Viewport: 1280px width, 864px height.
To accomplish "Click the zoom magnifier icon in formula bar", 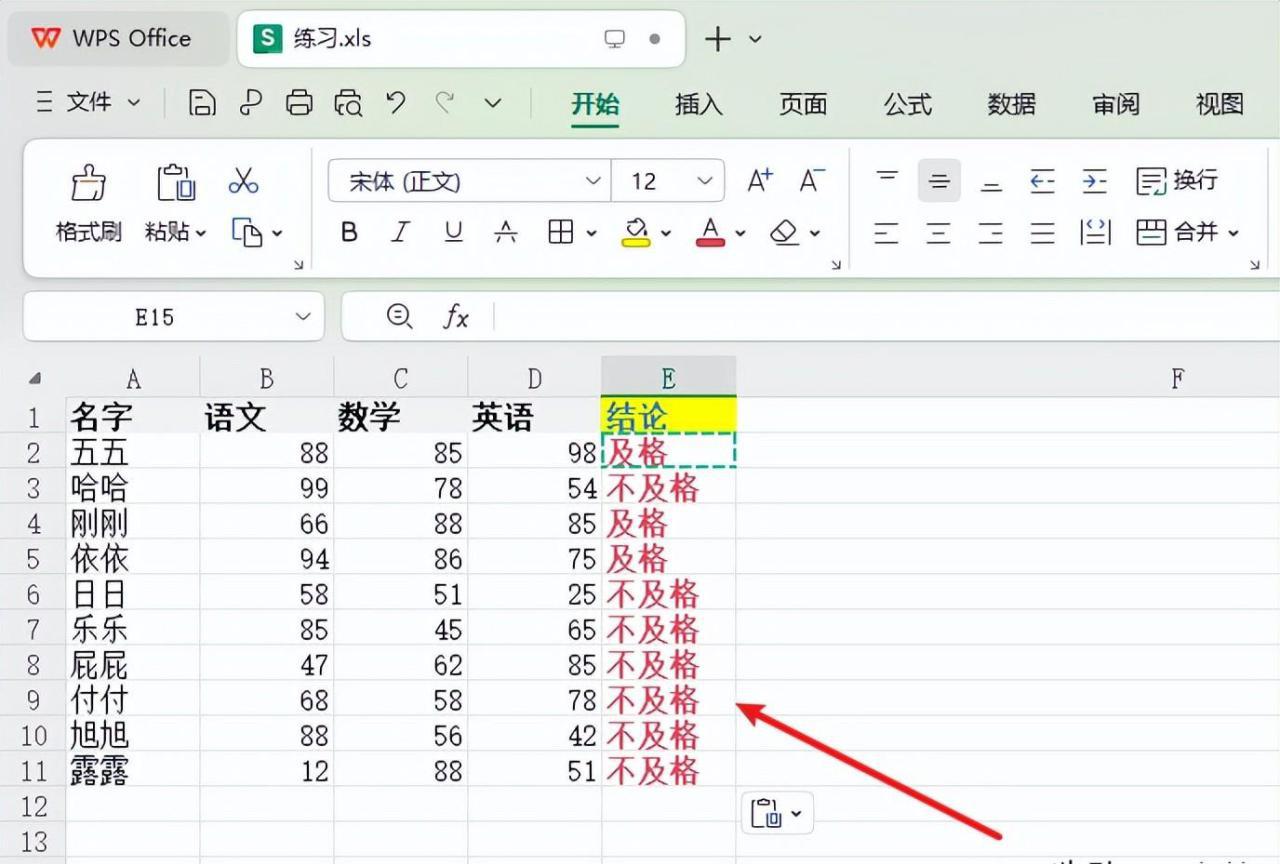I will (399, 317).
